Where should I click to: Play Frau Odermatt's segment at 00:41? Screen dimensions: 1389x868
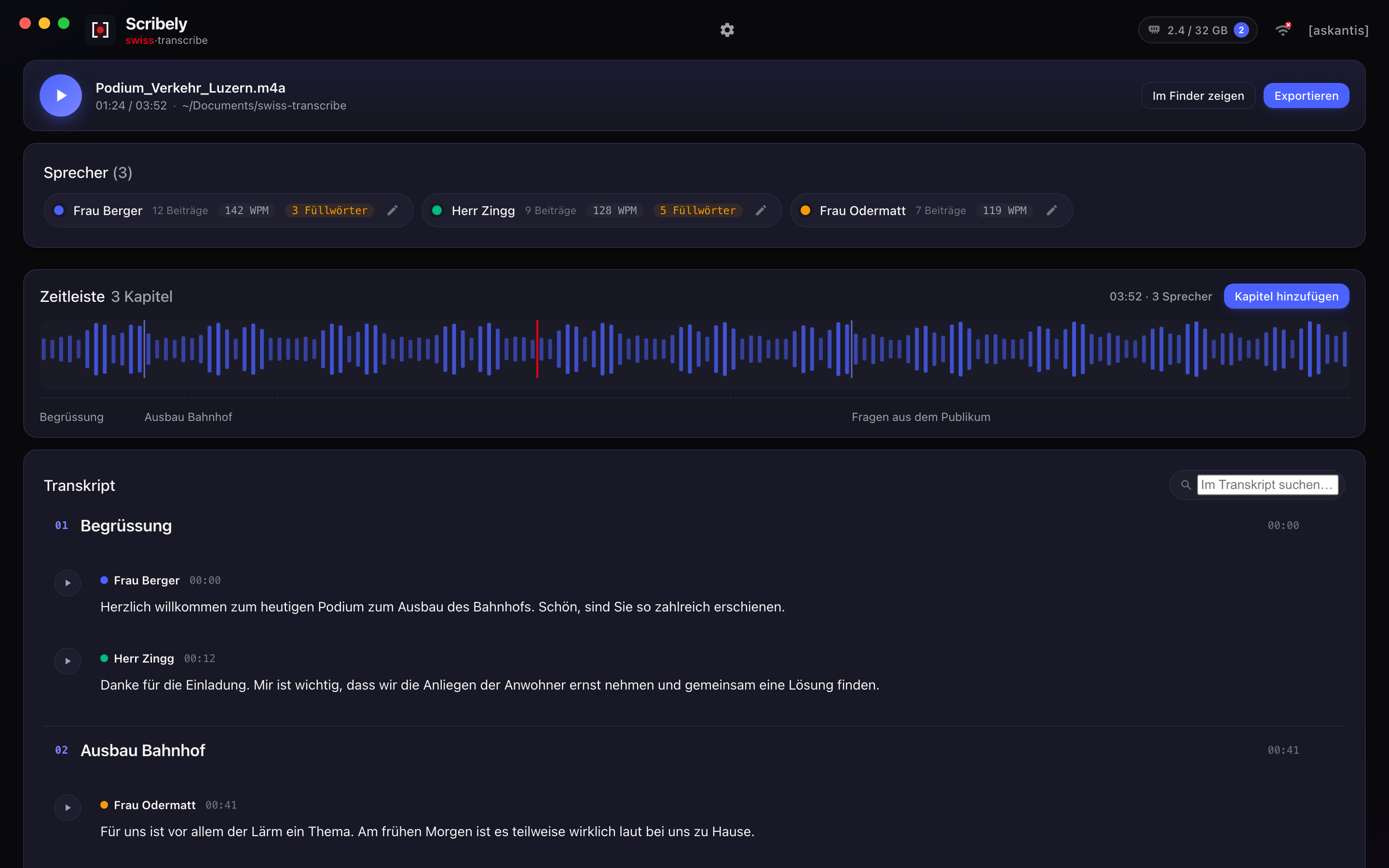pyautogui.click(x=68, y=808)
